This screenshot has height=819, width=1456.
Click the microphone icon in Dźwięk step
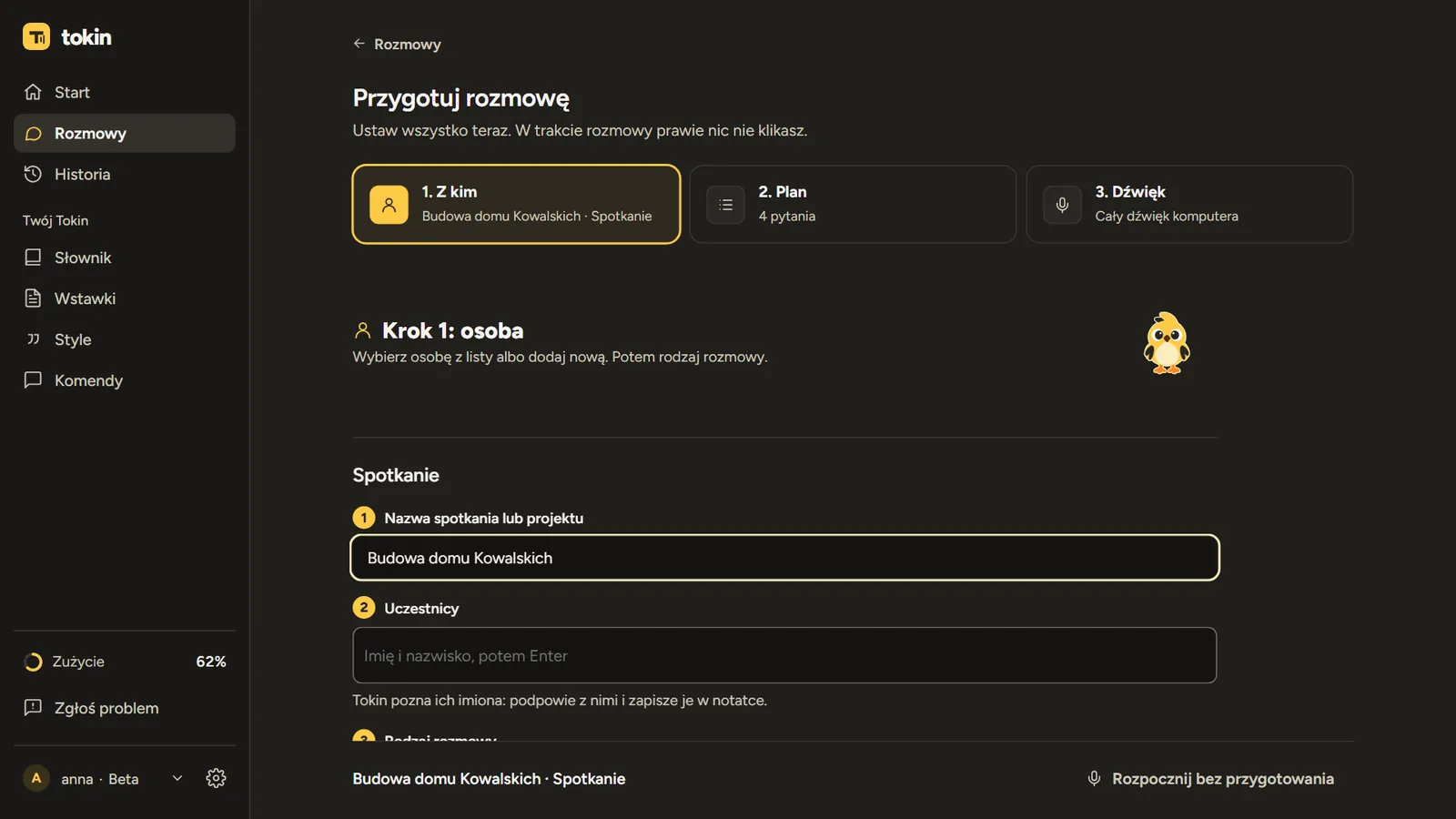[x=1062, y=205]
